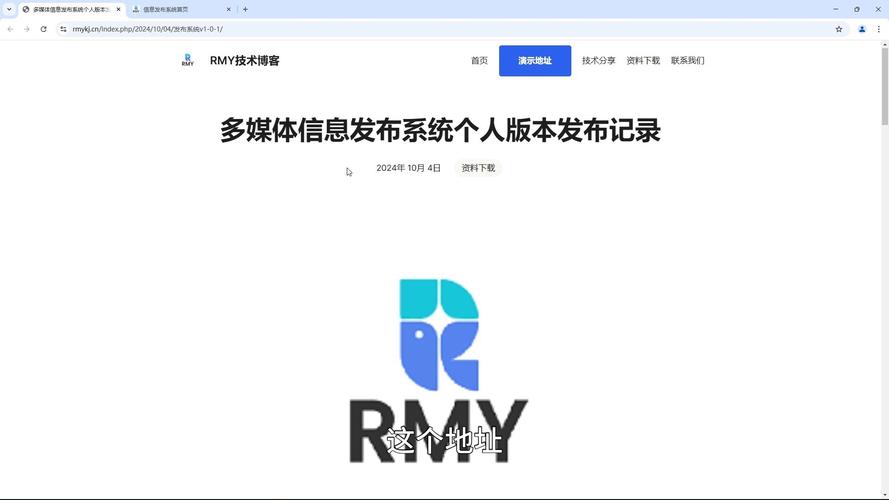
Task: Click the article title 多媒体信息发布系统个人版本发布记录
Action: pos(441,130)
